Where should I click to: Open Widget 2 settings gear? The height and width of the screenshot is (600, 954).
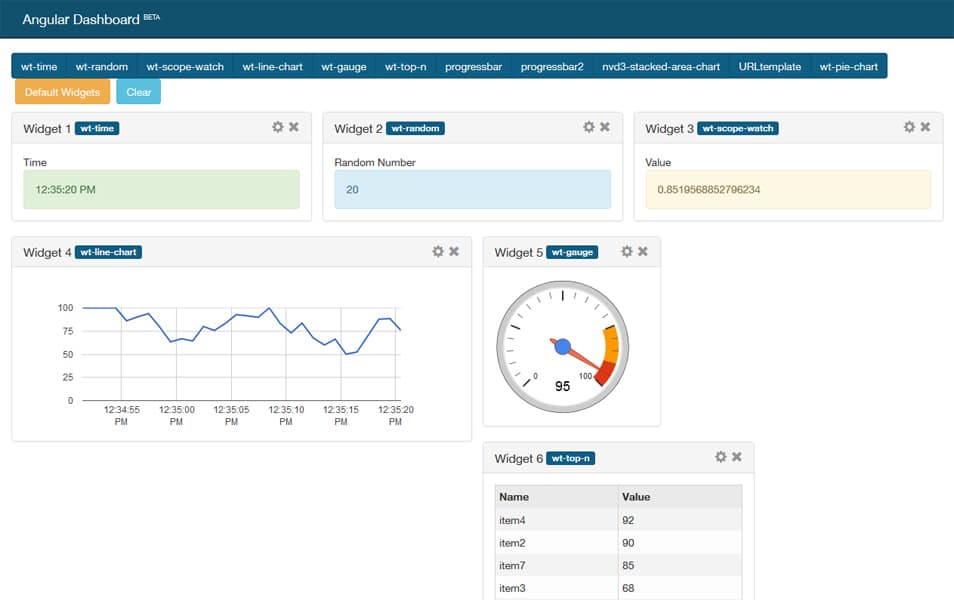tap(588, 127)
